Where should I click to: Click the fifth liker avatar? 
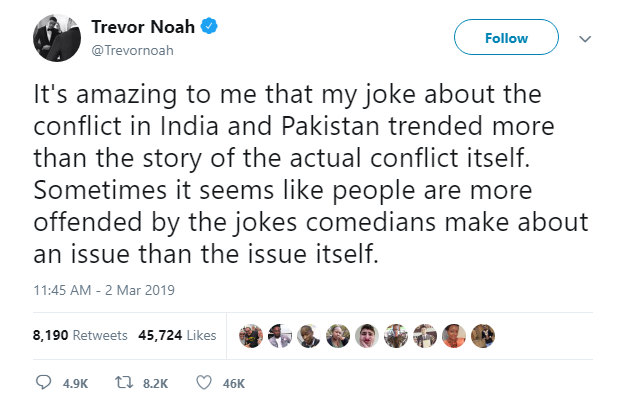click(x=367, y=336)
